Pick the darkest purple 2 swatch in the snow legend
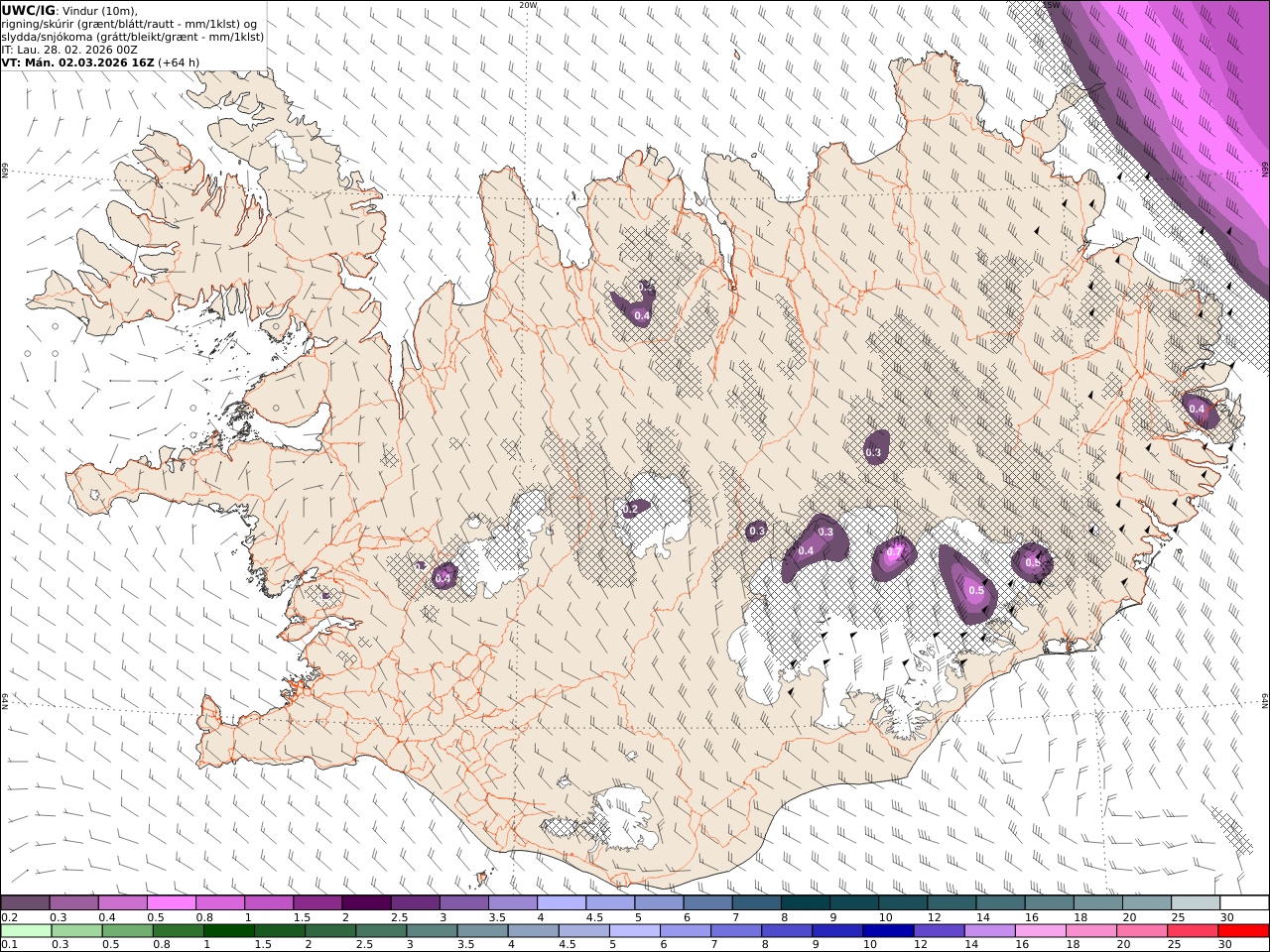The width and height of the screenshot is (1270, 952). coord(366,903)
